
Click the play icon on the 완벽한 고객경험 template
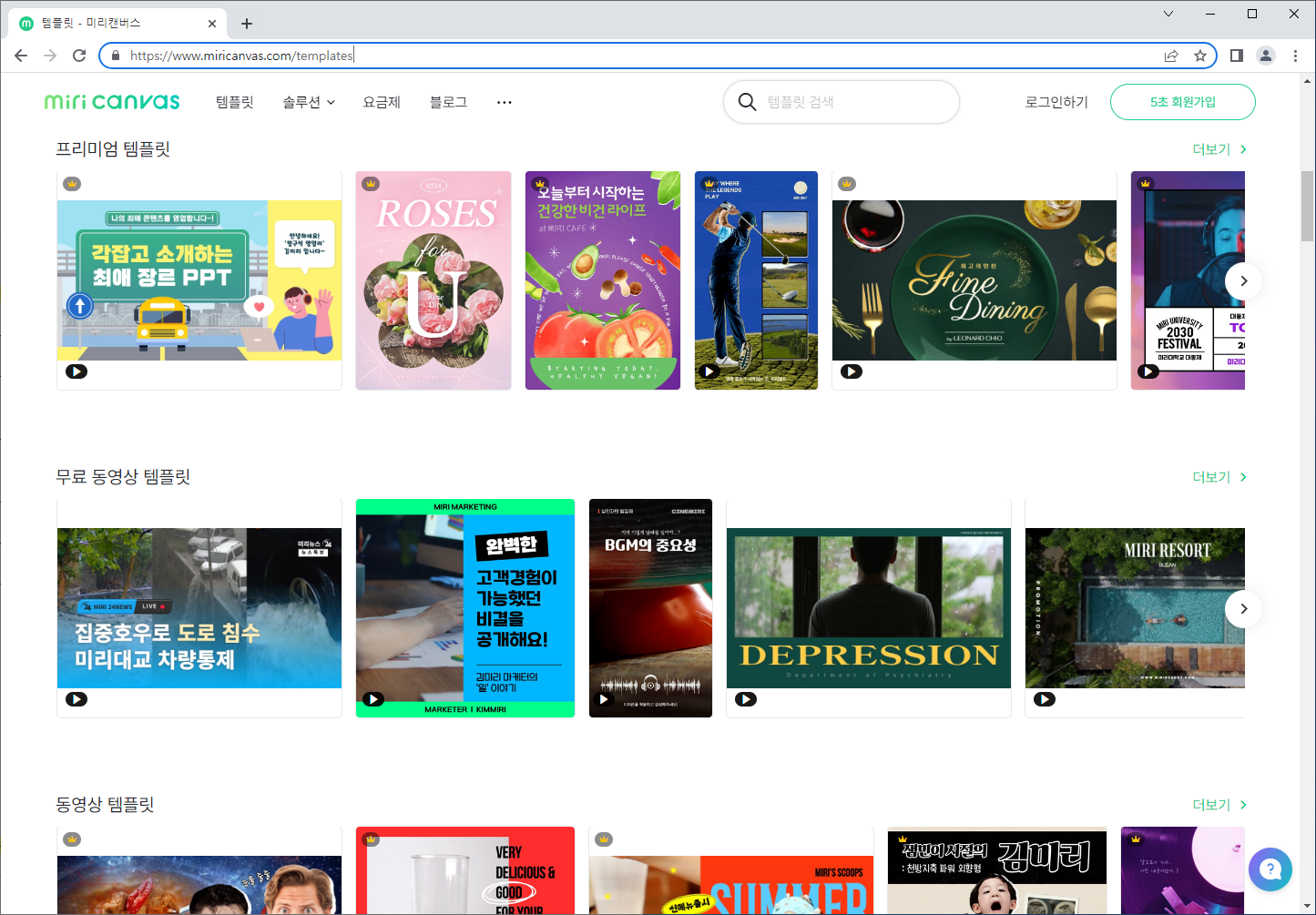[373, 699]
